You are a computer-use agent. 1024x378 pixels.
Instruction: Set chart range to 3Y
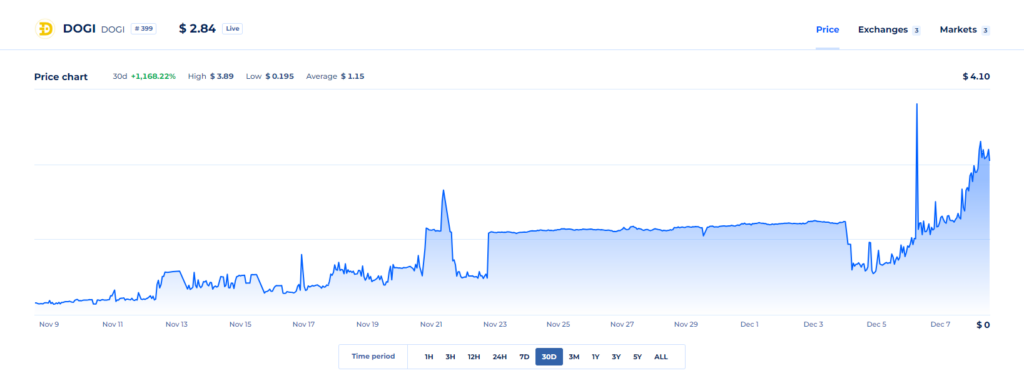click(616, 356)
